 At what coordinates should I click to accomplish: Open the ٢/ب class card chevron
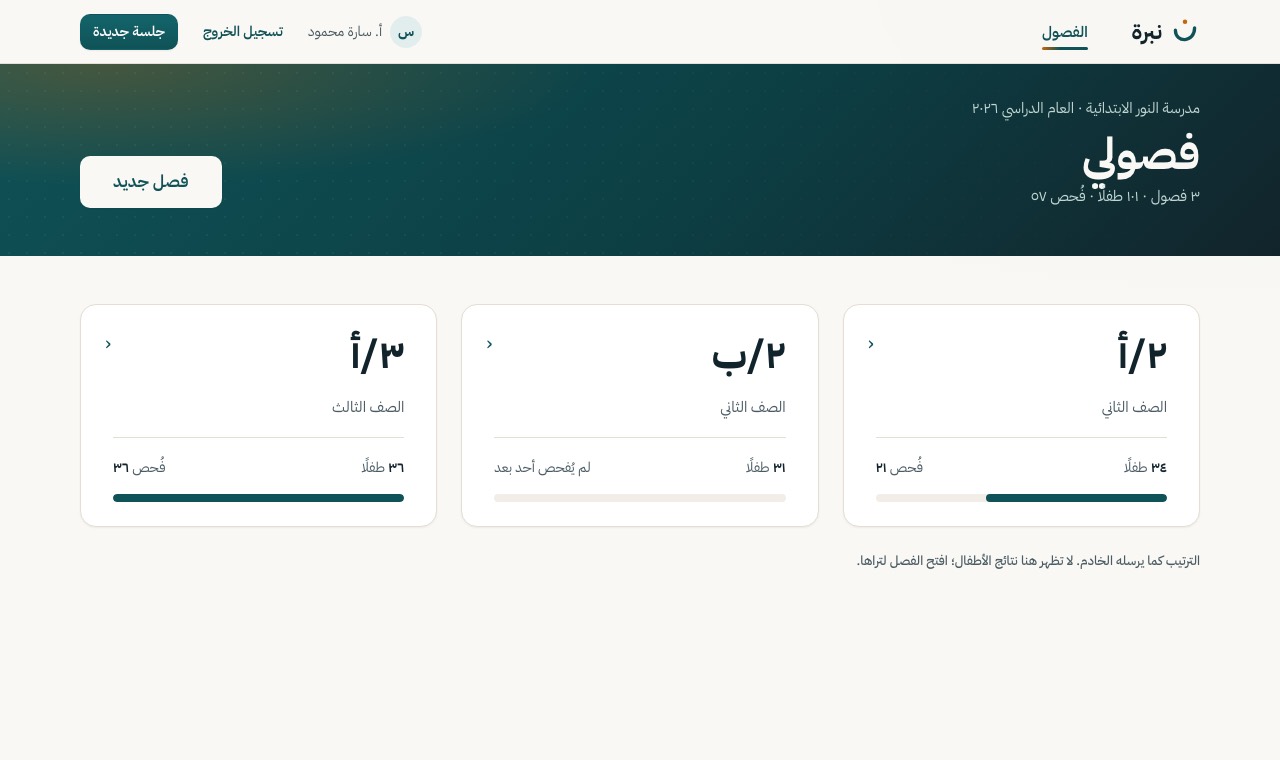[x=489, y=344]
